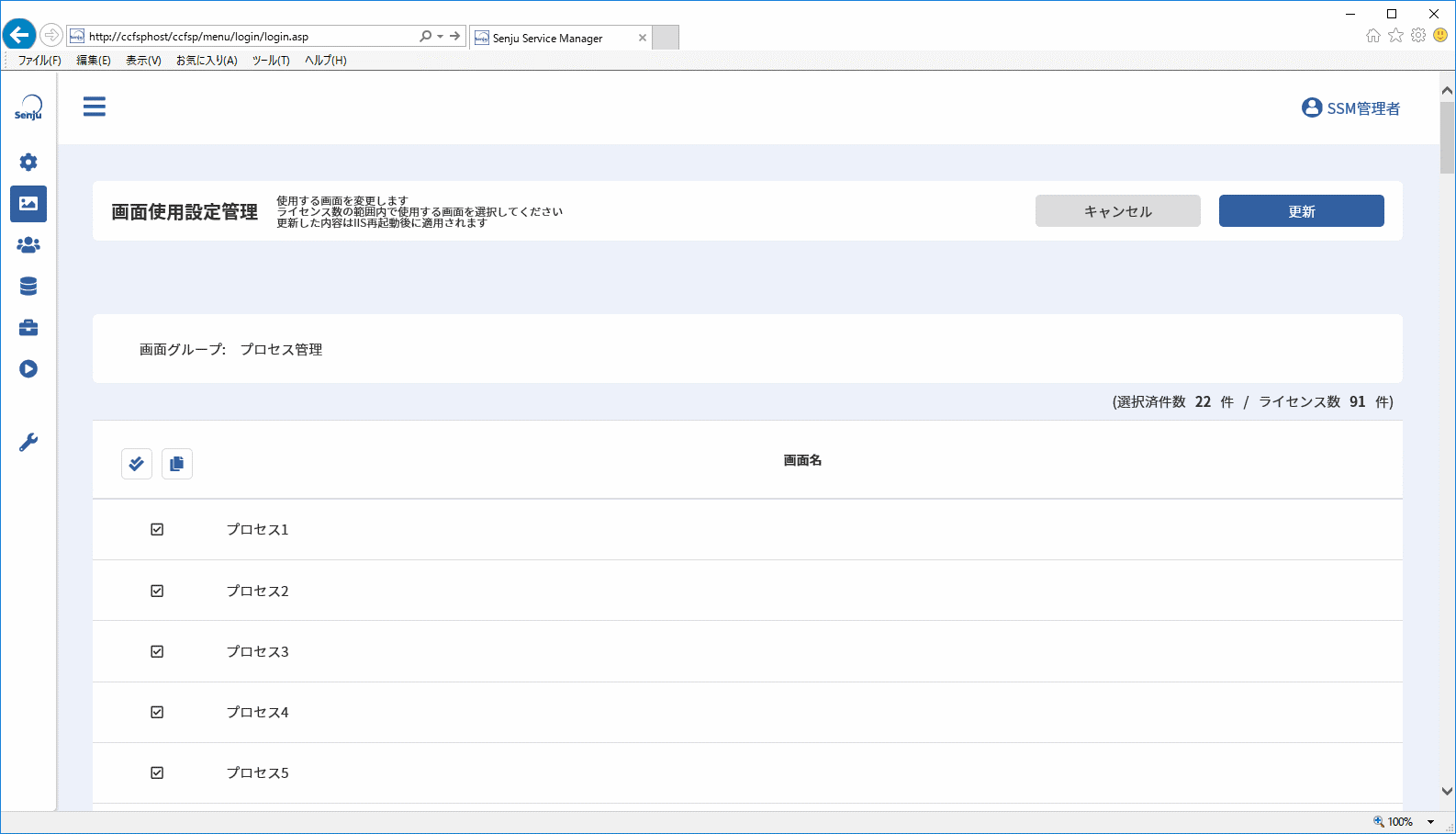Screen dimensions: 1456x834
Task: Open the 表示(V) menu
Action: pyautogui.click(x=143, y=61)
